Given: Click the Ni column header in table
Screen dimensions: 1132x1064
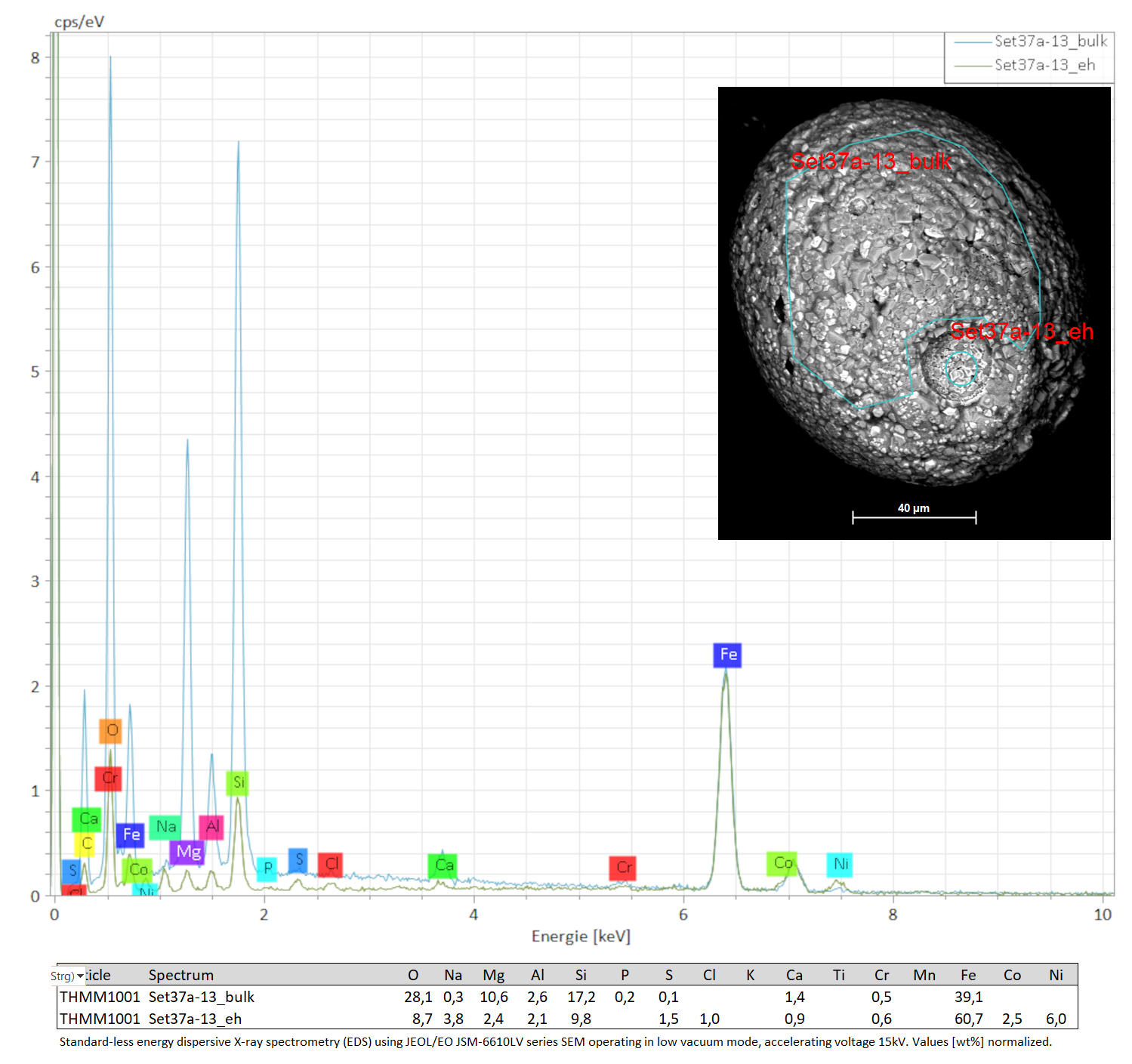Looking at the screenshot, I should (x=1056, y=975).
